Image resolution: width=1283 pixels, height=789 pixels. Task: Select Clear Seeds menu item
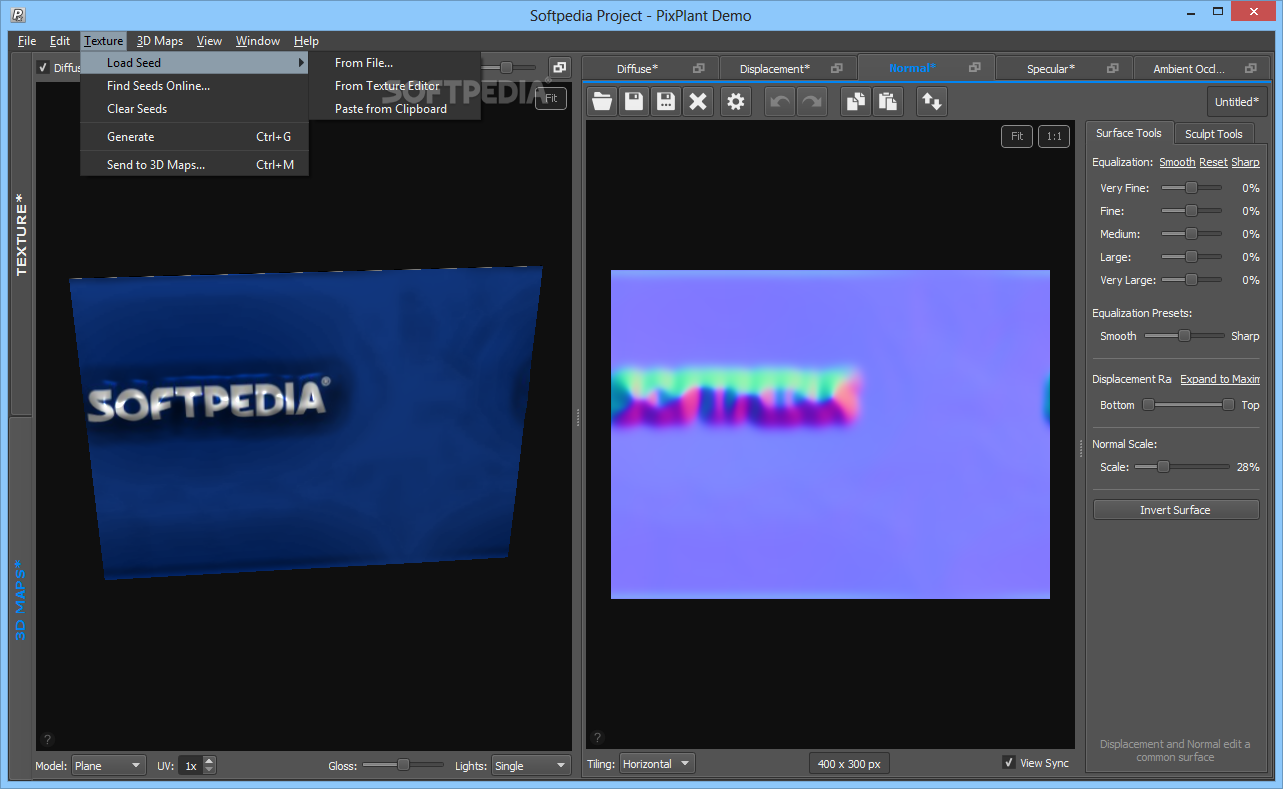click(x=194, y=109)
